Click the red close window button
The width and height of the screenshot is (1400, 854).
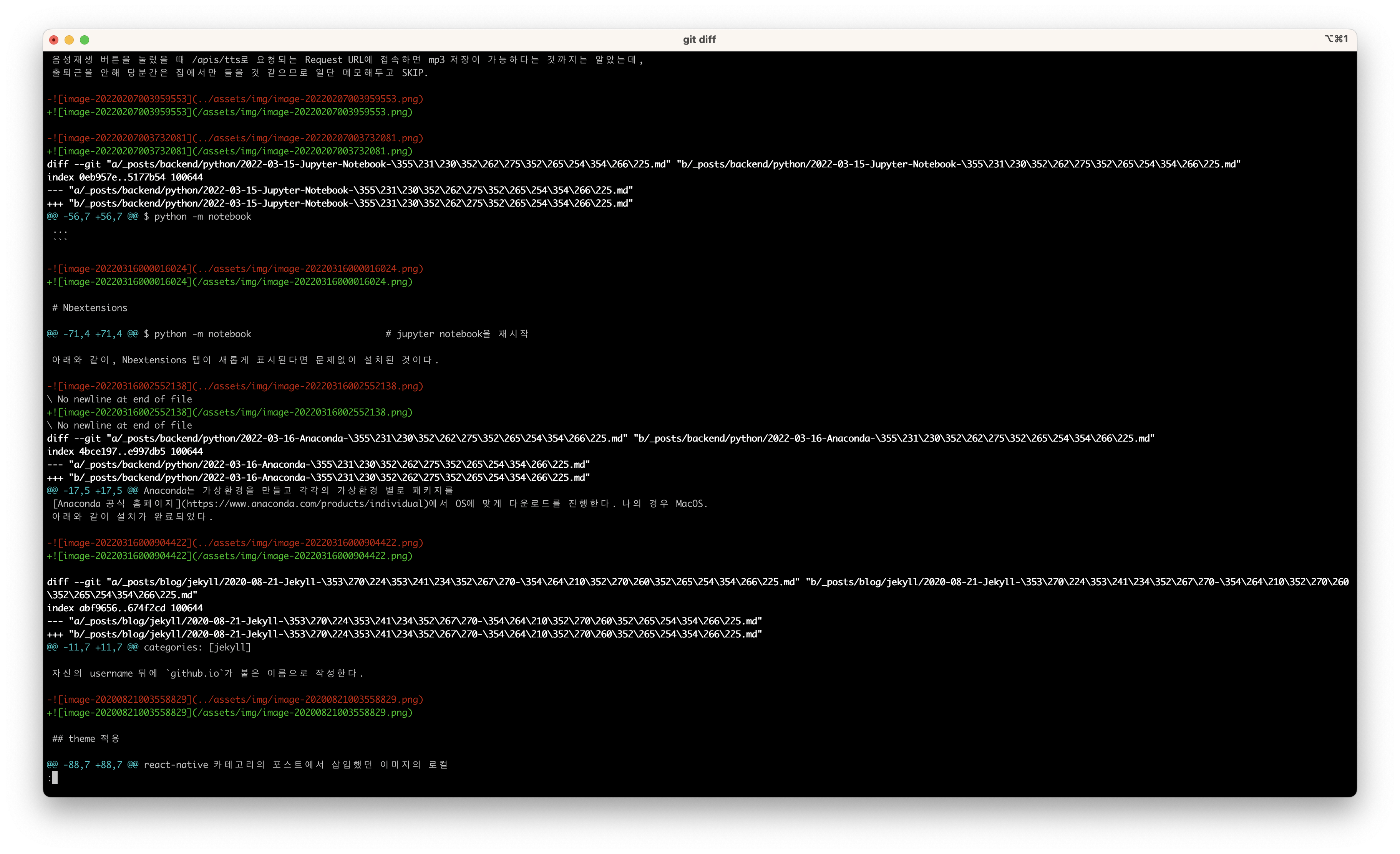coord(54,40)
